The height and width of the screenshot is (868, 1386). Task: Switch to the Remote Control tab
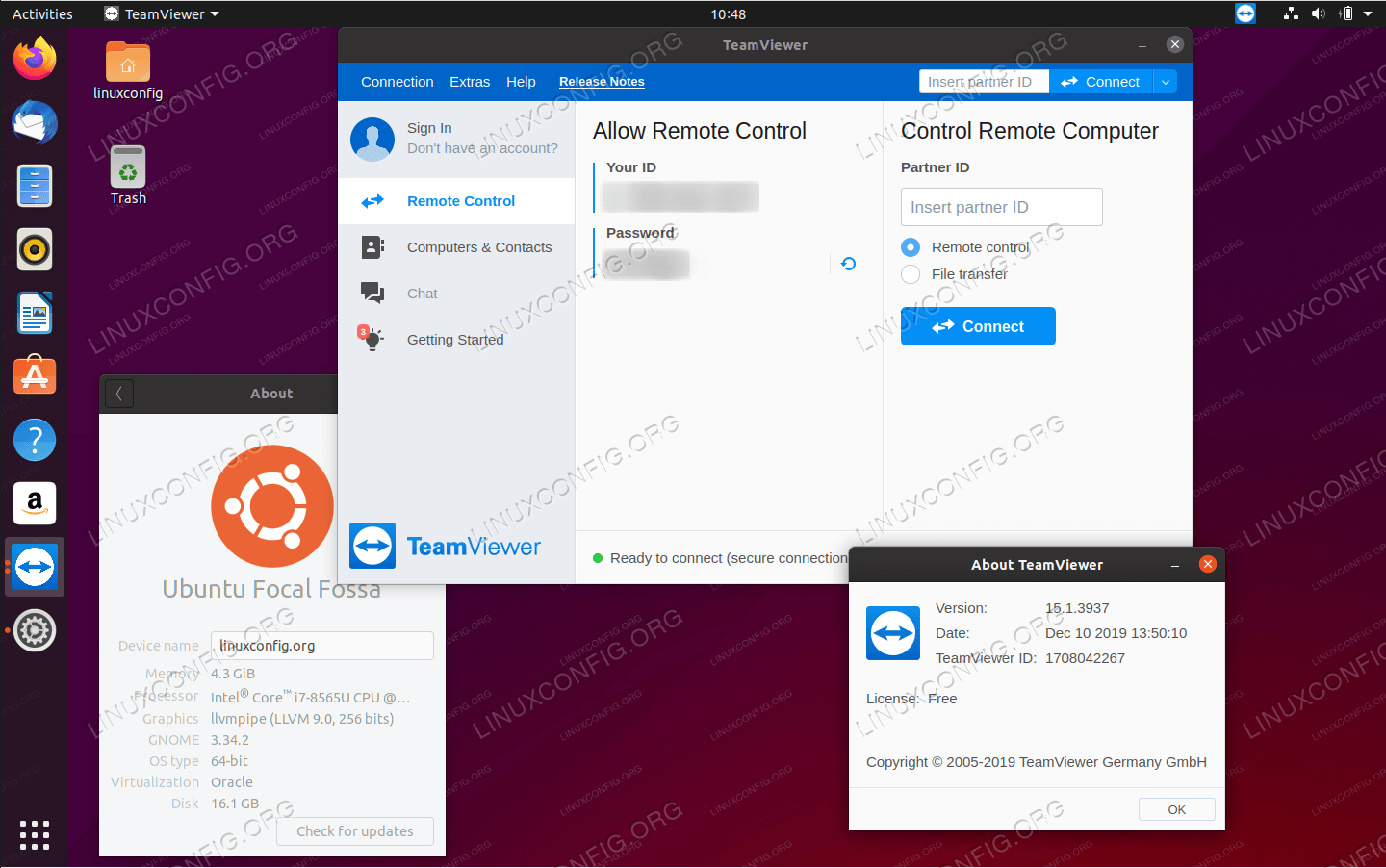click(x=456, y=201)
